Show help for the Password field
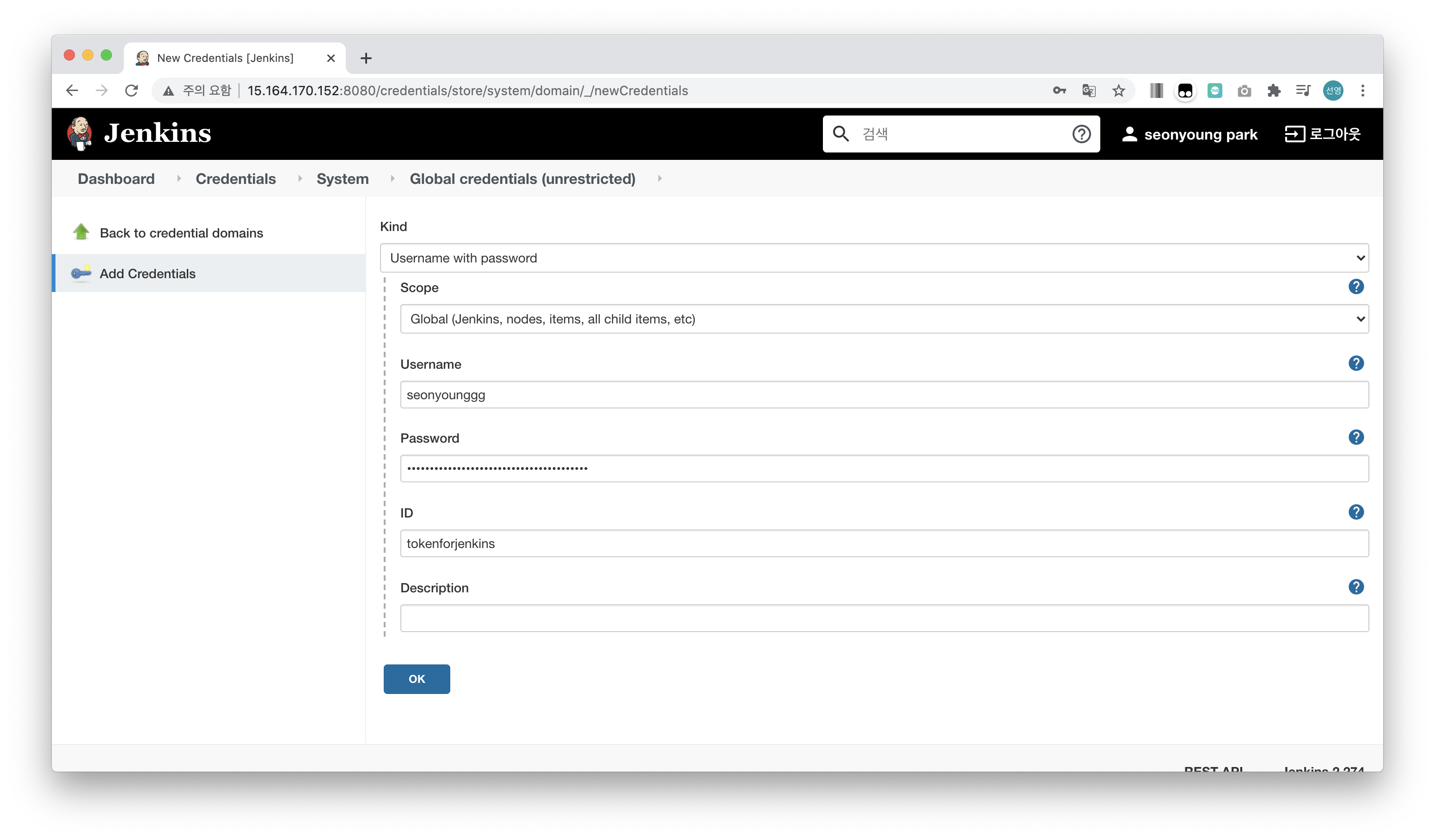Viewport: 1435px width, 840px height. (x=1356, y=437)
